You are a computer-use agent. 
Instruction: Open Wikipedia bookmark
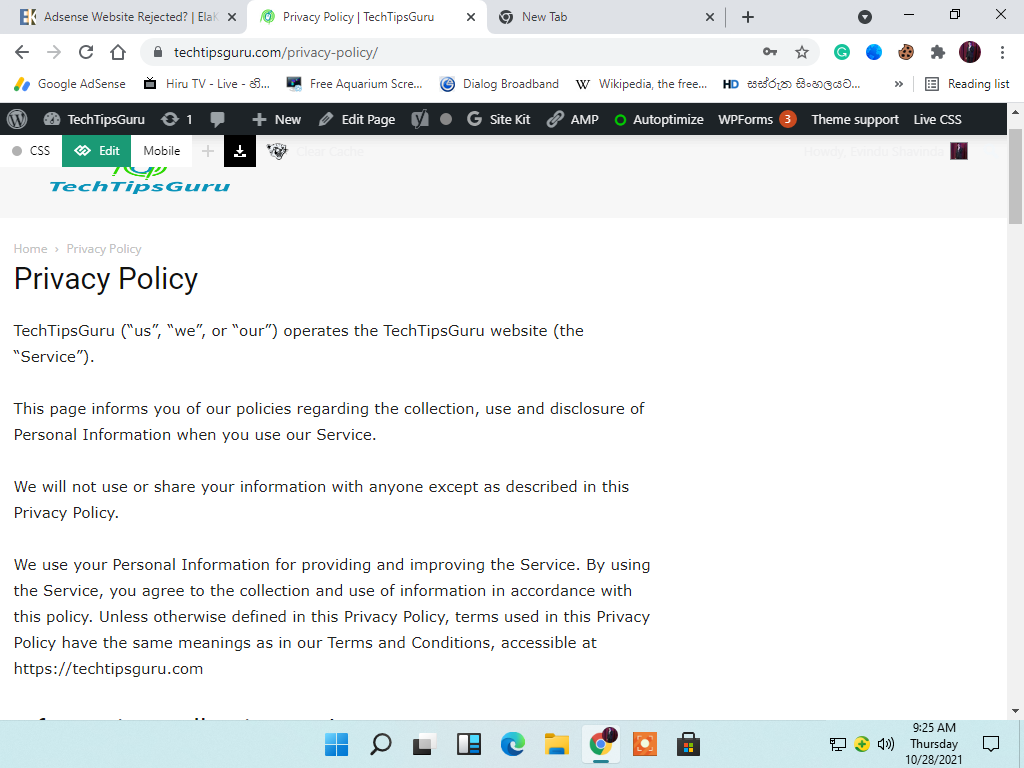pos(641,84)
